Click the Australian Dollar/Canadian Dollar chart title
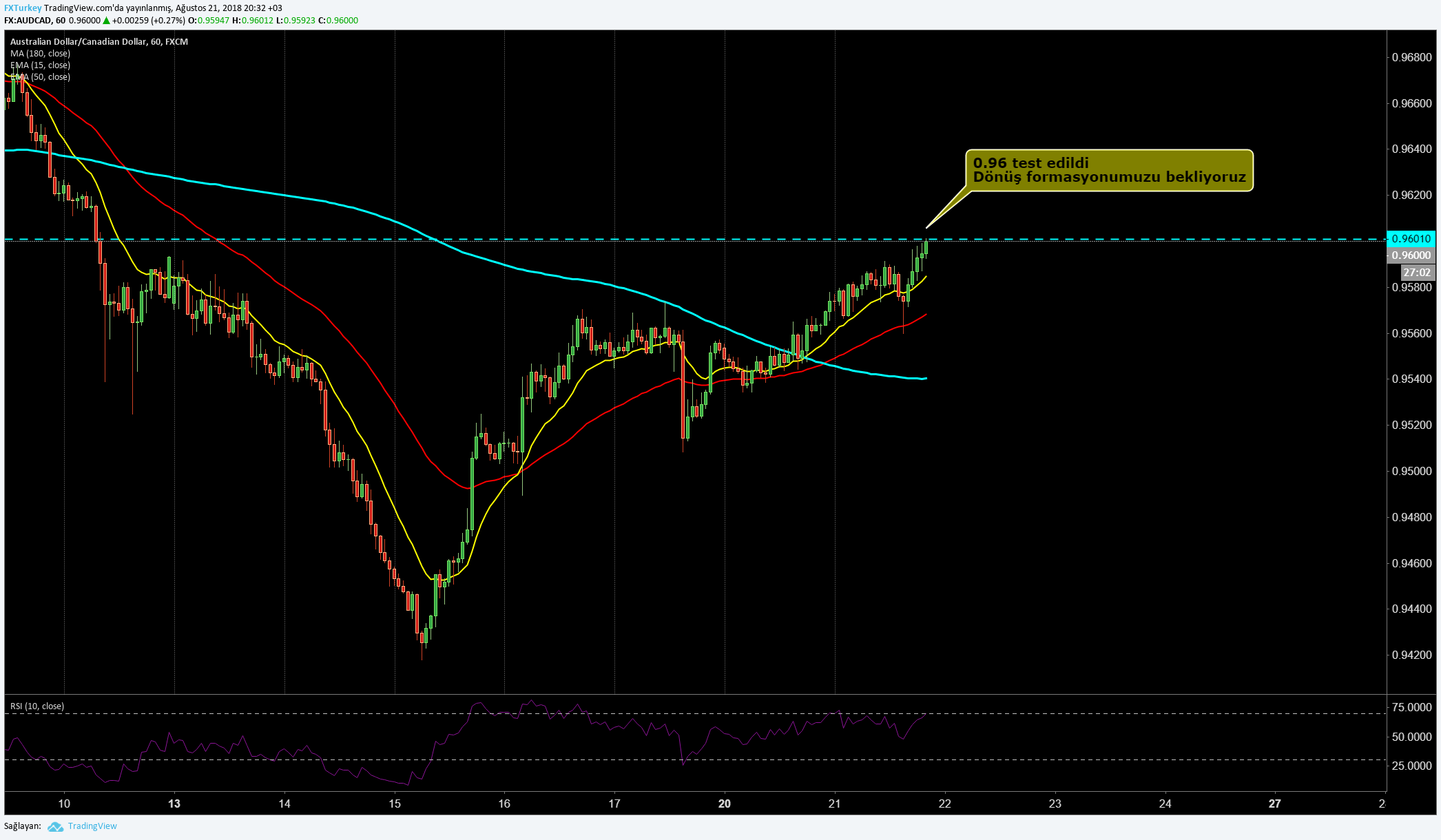Image resolution: width=1441 pixels, height=840 pixels. [x=99, y=42]
